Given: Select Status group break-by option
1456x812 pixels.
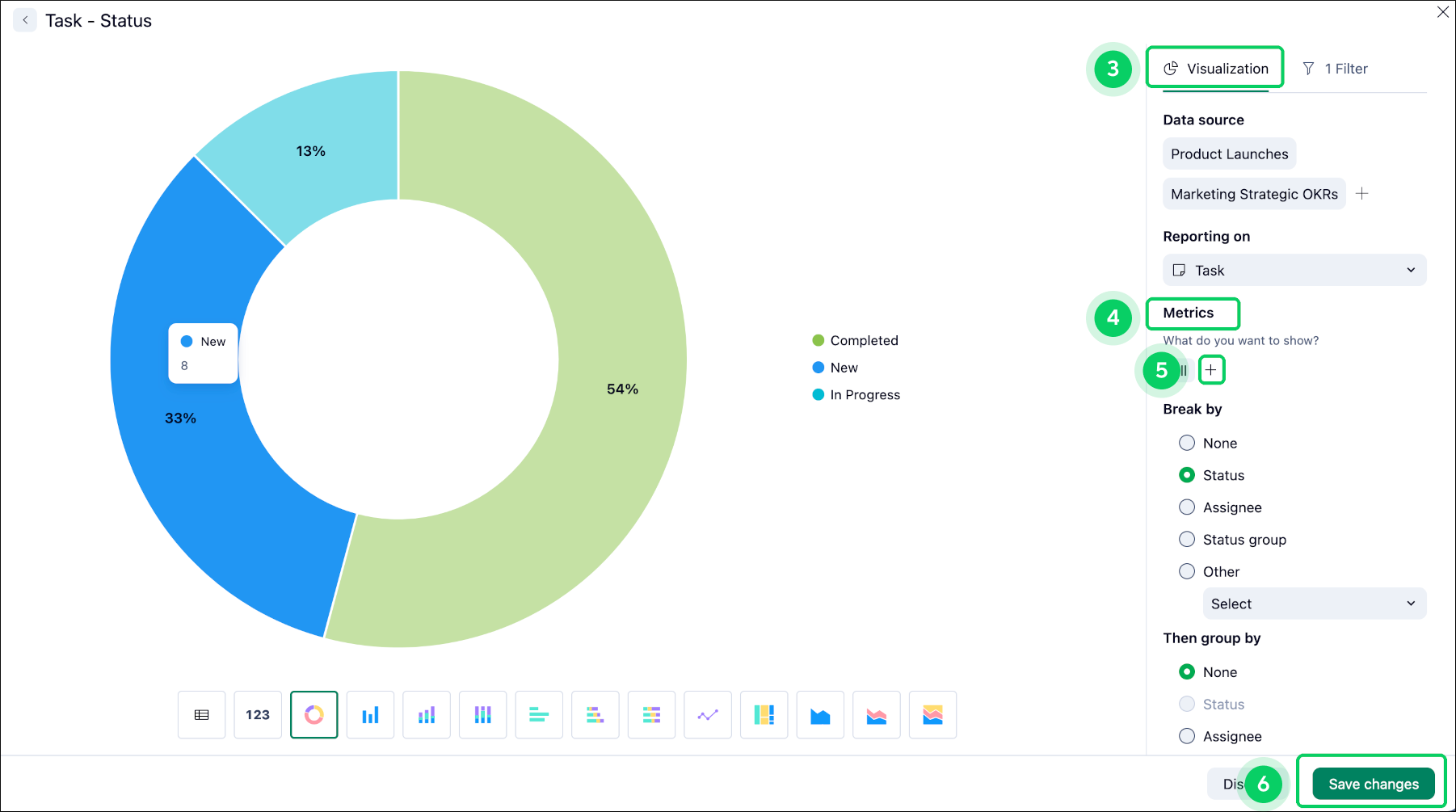Looking at the screenshot, I should 1187,539.
